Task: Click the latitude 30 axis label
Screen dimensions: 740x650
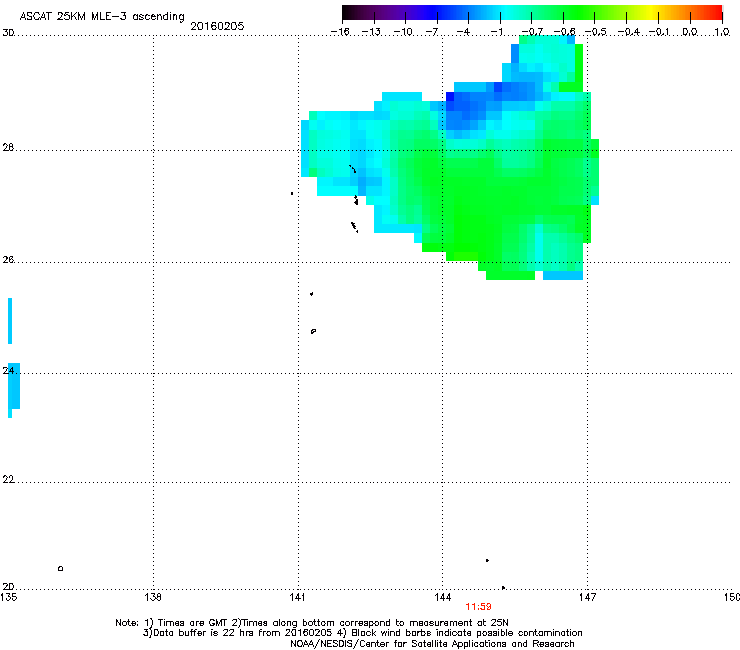Action: click(x=8, y=33)
